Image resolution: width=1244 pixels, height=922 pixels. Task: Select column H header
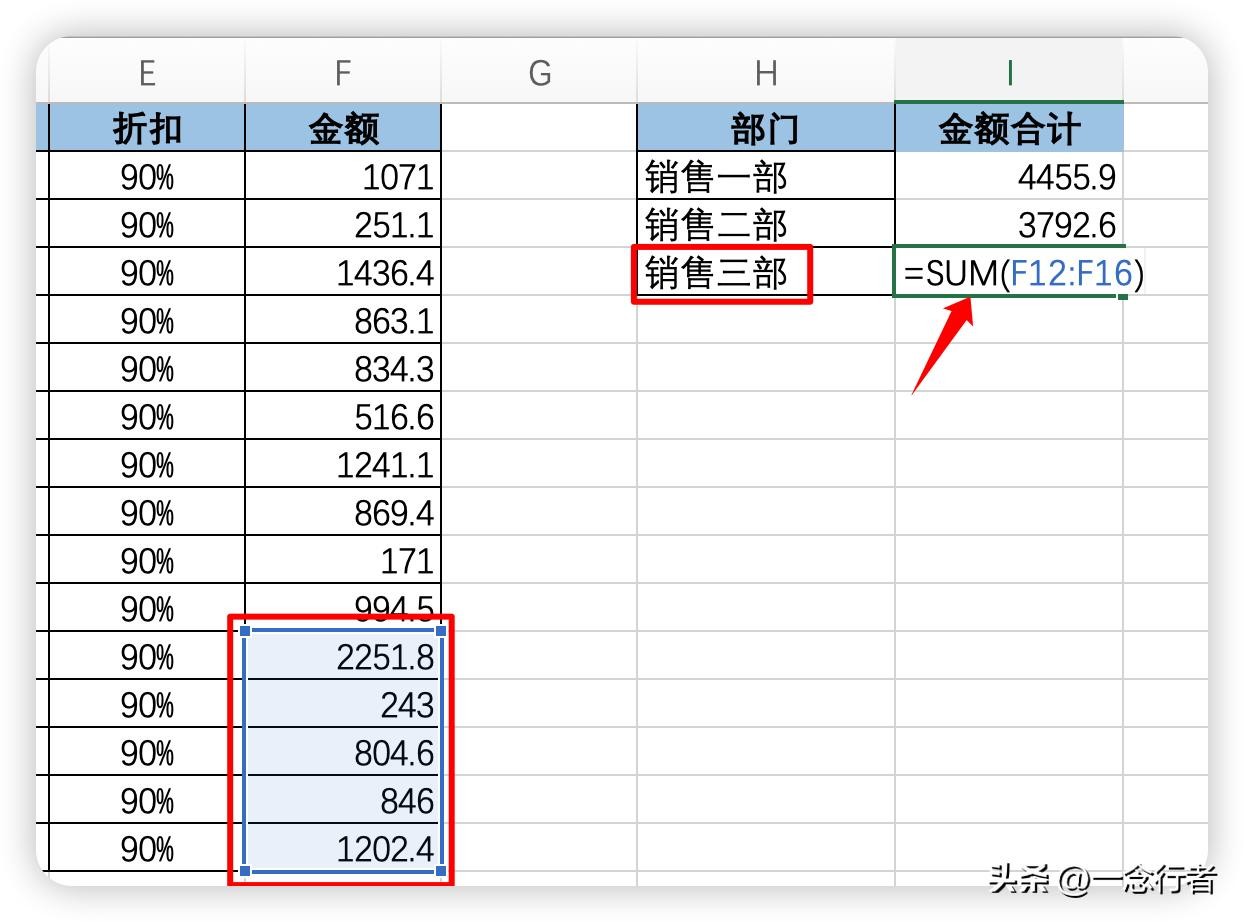766,73
